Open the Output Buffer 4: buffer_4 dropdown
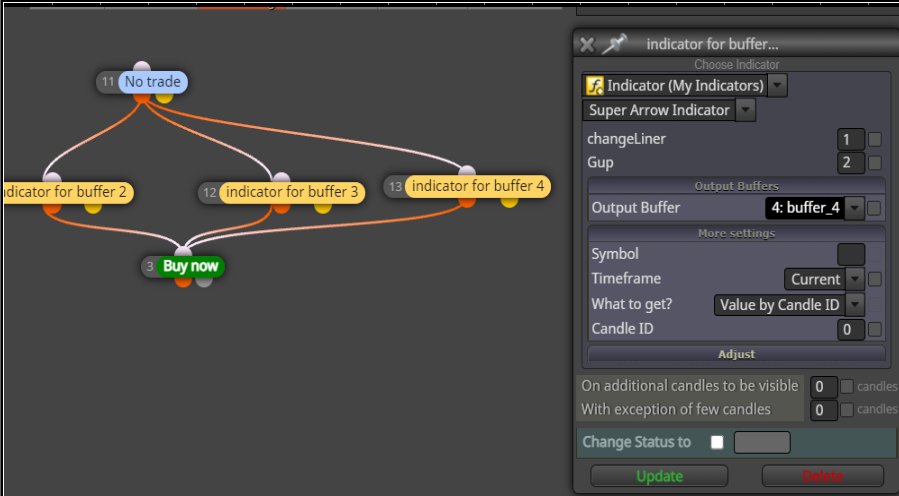The width and height of the screenshot is (899, 496). click(814, 208)
